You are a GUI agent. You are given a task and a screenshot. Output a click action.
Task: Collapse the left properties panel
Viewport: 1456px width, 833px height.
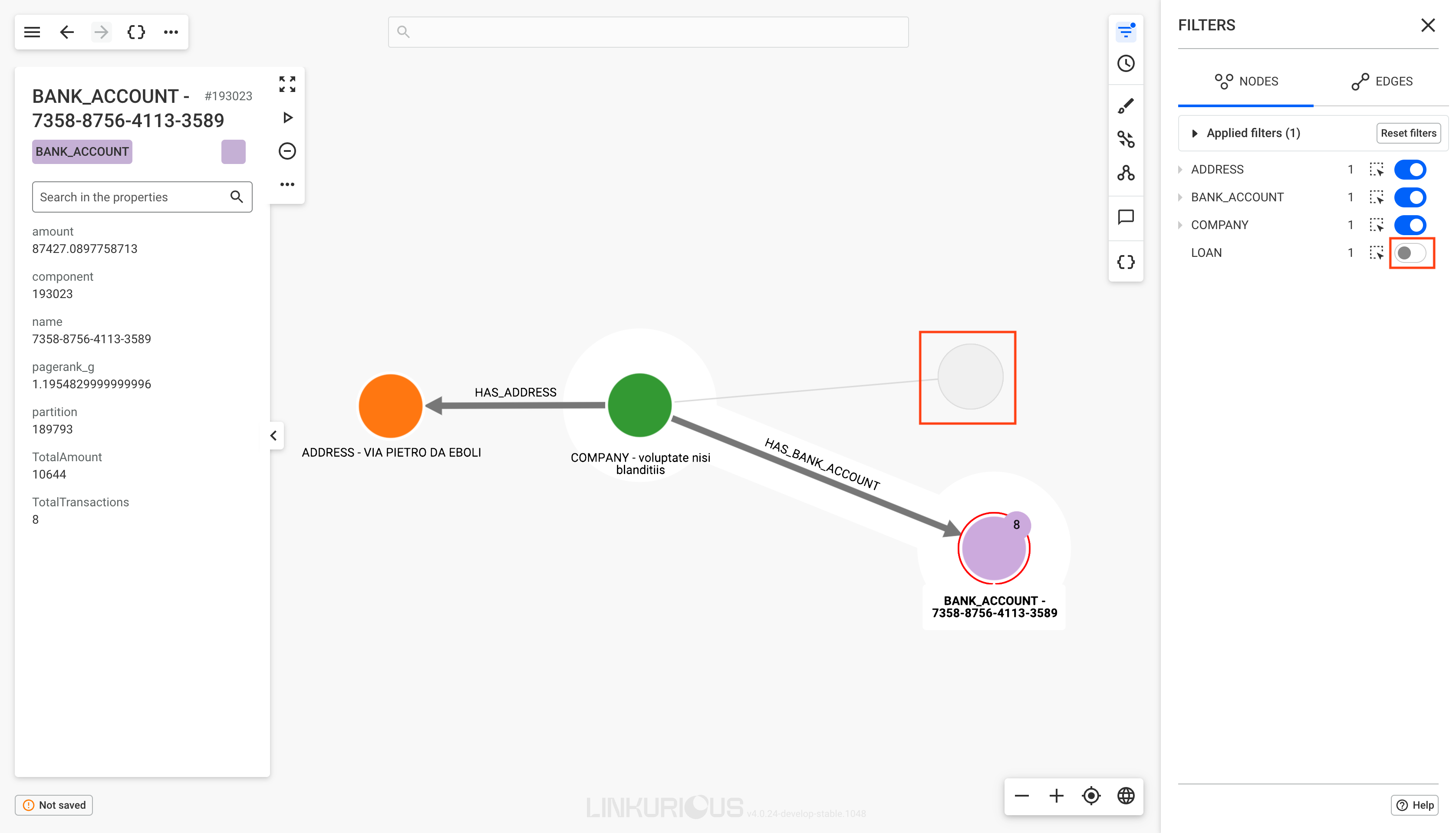pos(273,436)
